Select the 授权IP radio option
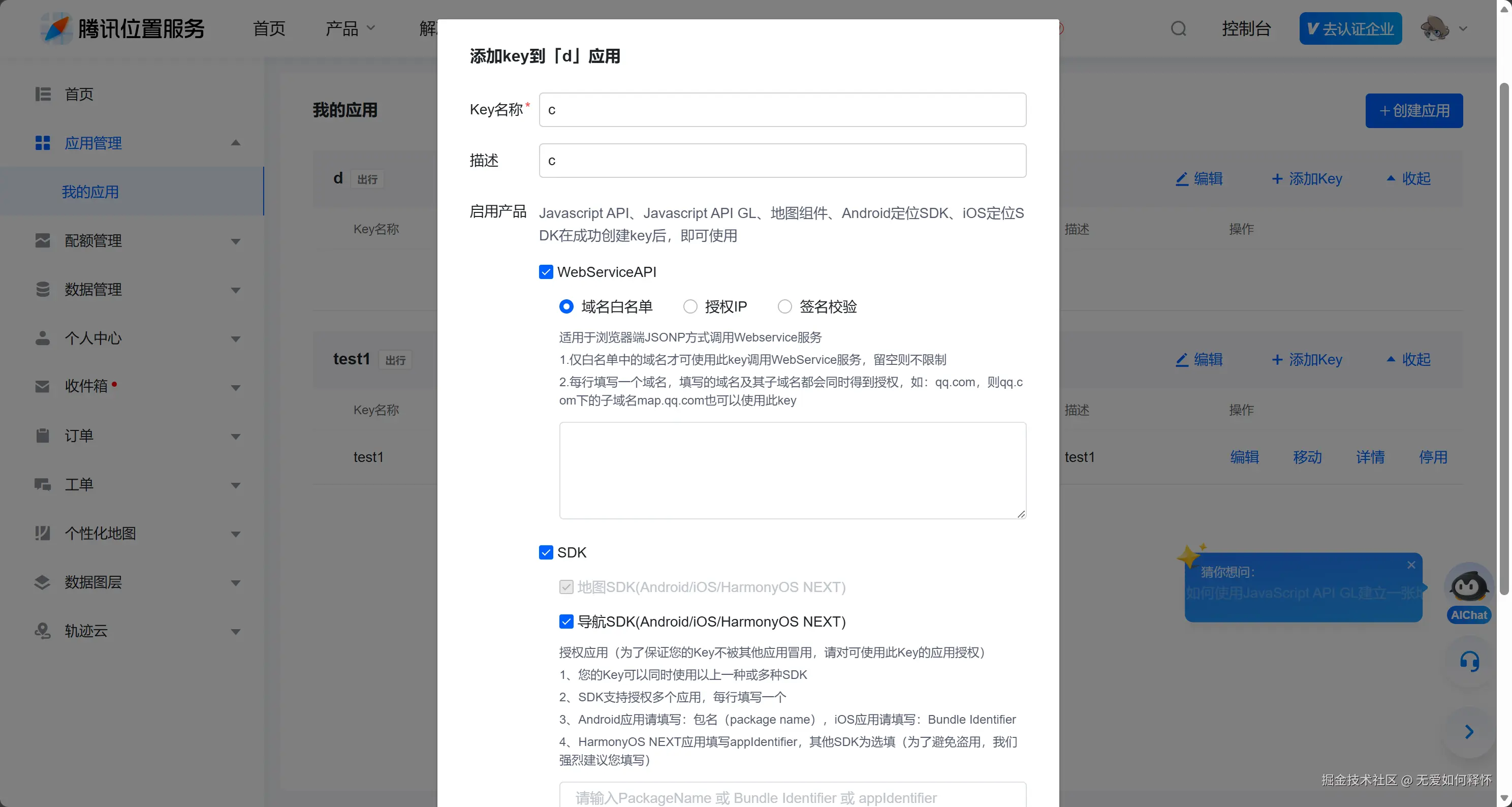The image size is (1512, 807). point(690,306)
